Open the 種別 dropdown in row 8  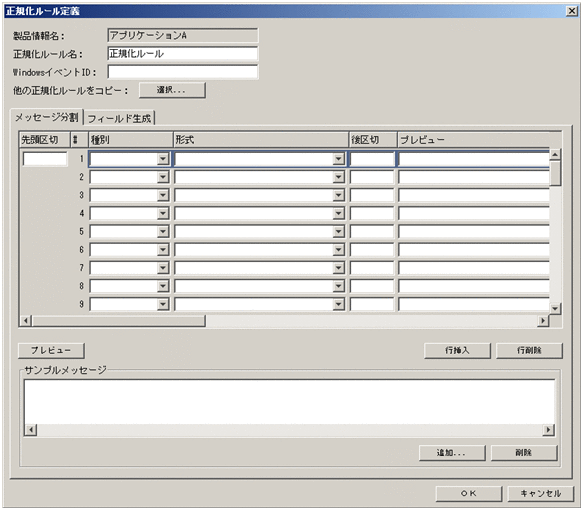pos(163,286)
